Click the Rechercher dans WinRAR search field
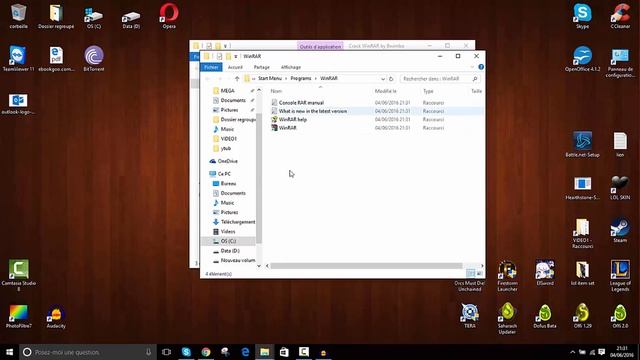 [440, 79]
